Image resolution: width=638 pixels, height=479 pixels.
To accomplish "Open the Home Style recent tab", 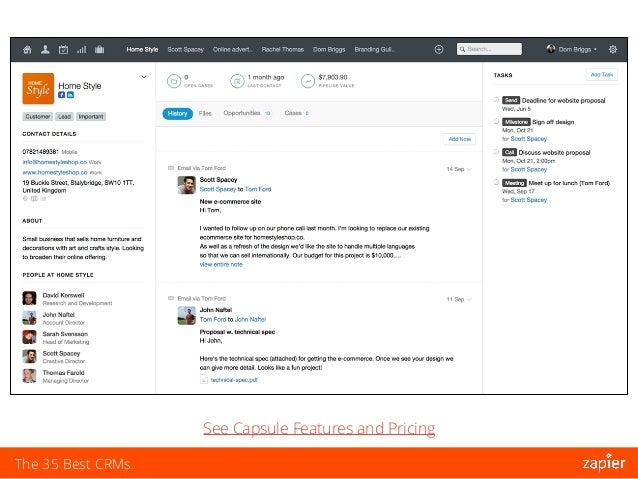I will (142, 49).
